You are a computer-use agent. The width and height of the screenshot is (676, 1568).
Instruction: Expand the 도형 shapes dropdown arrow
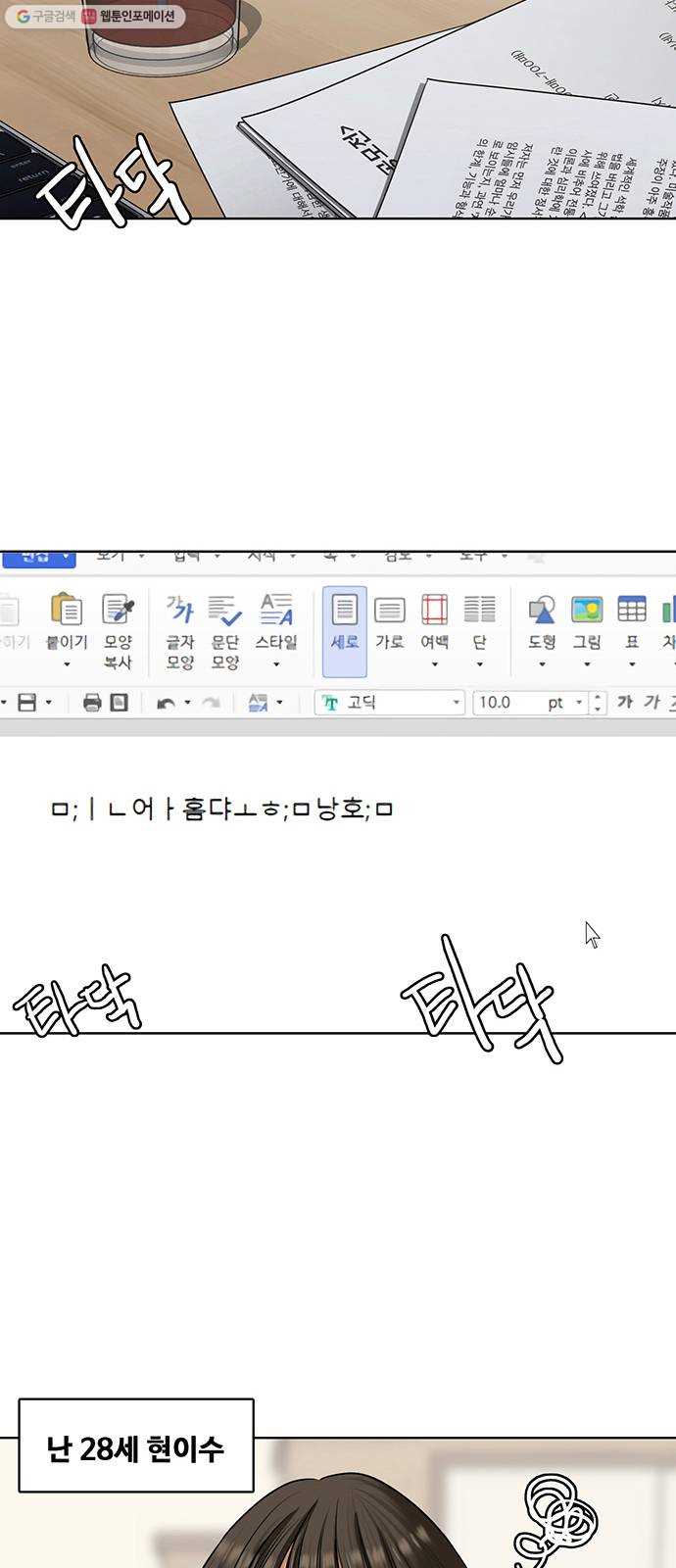point(542,665)
